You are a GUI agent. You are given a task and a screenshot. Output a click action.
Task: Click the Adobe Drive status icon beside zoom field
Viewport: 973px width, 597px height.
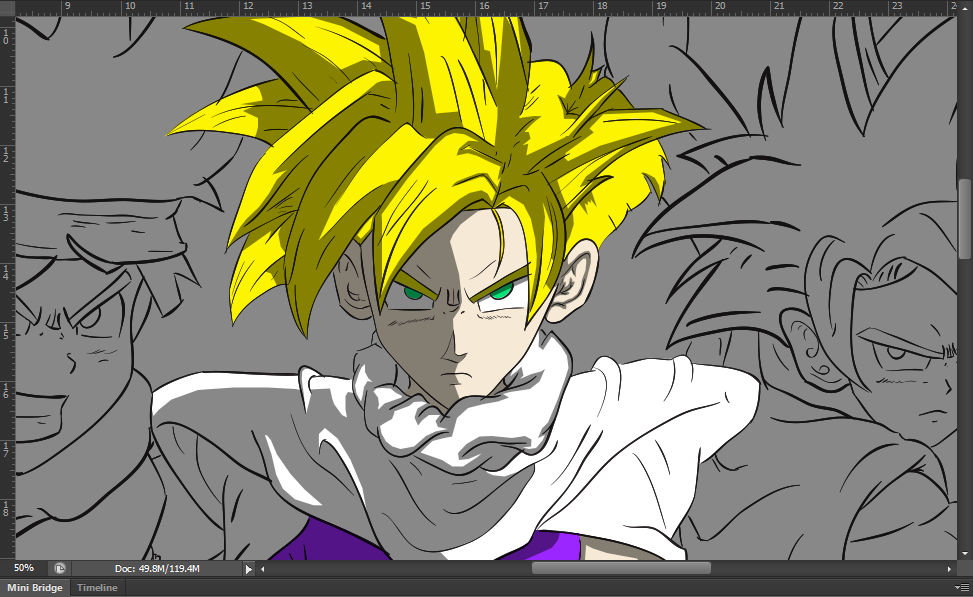pyautogui.click(x=59, y=568)
